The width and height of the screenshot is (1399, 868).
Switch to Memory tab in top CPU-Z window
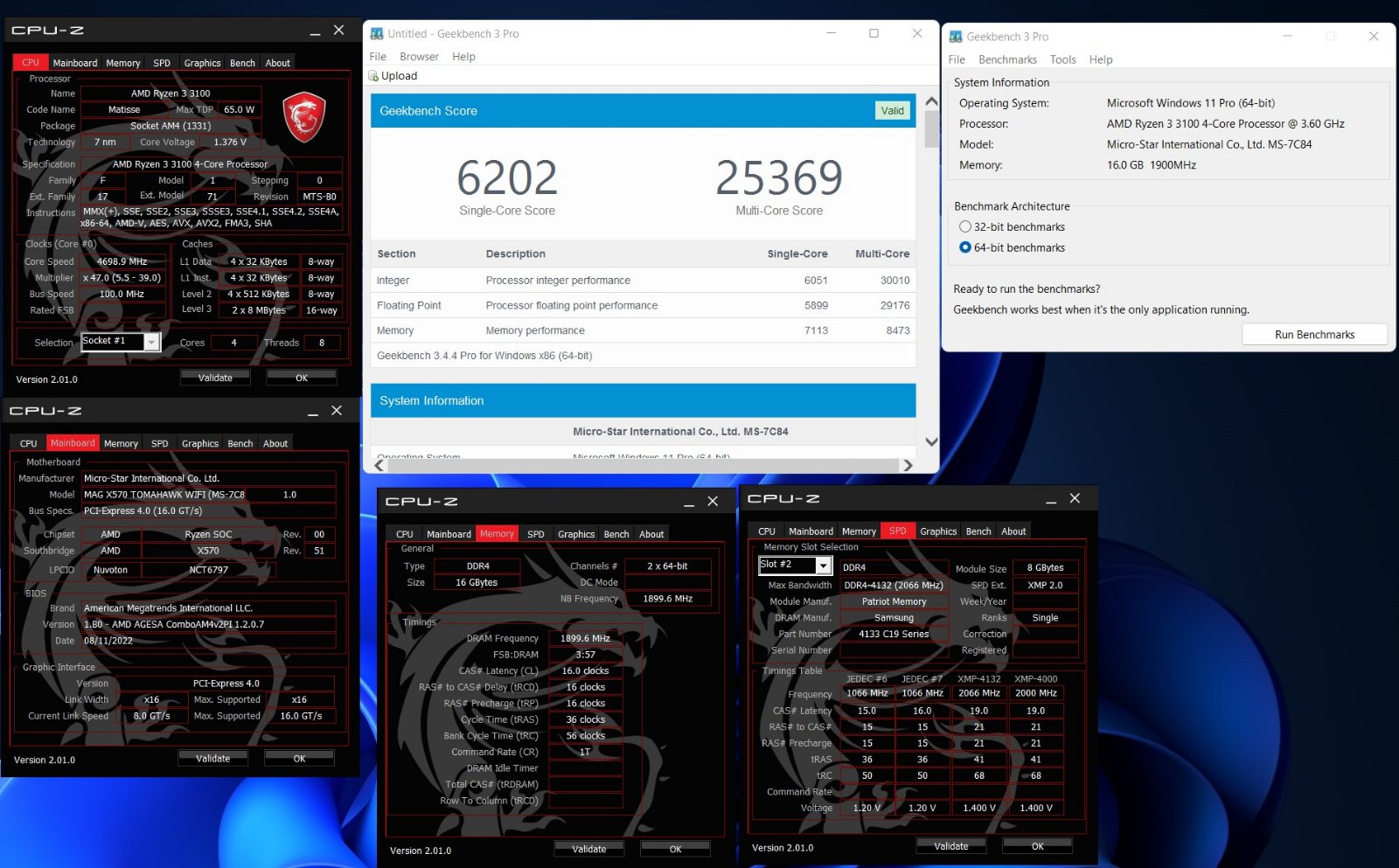point(123,63)
